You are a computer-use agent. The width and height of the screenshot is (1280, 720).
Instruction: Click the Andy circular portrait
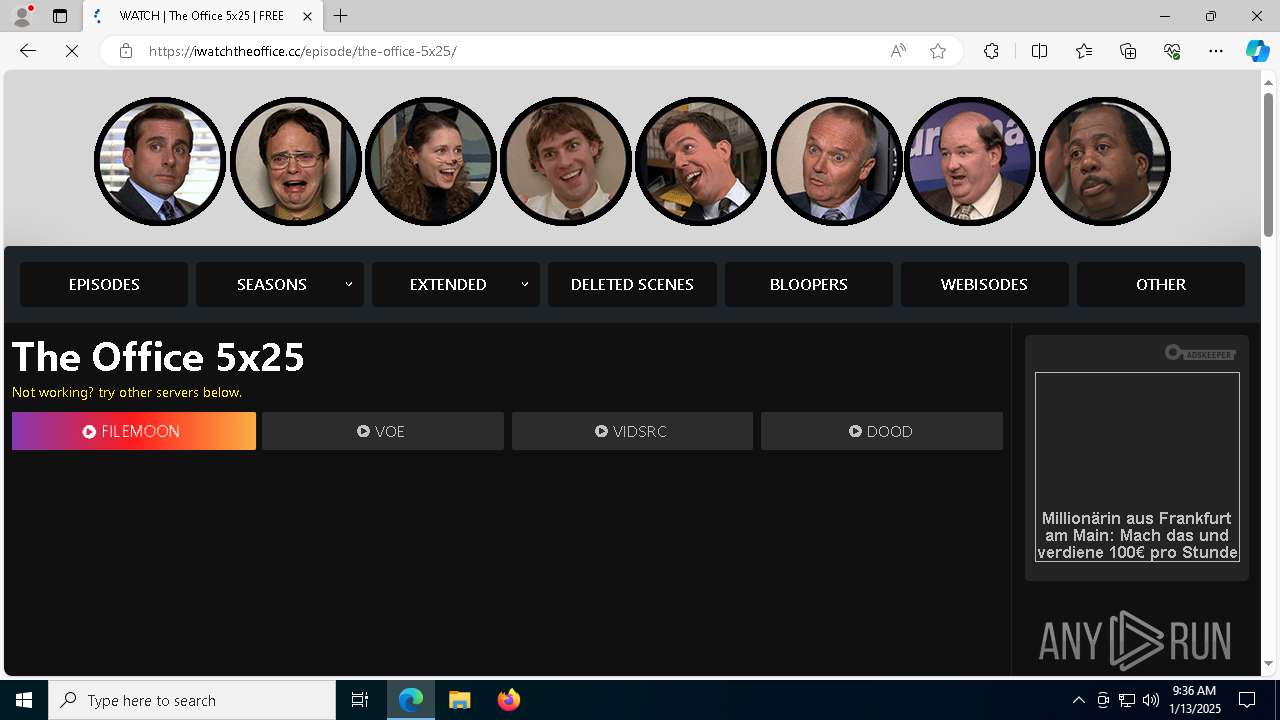[x=700, y=161]
